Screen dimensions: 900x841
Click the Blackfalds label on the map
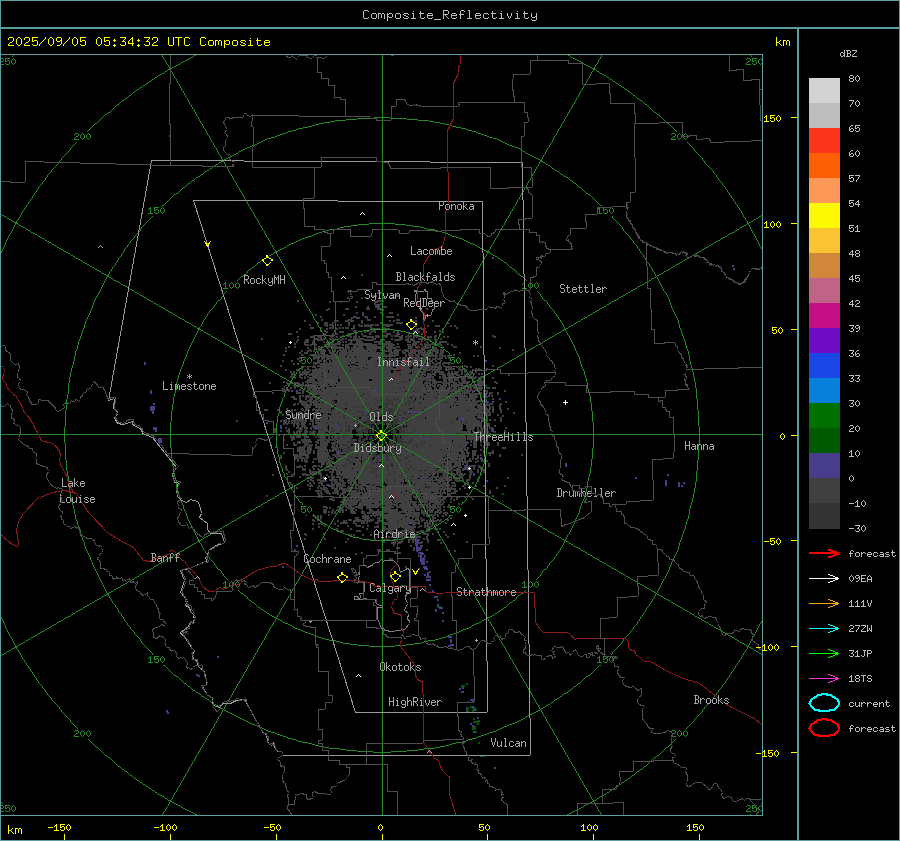[425, 277]
